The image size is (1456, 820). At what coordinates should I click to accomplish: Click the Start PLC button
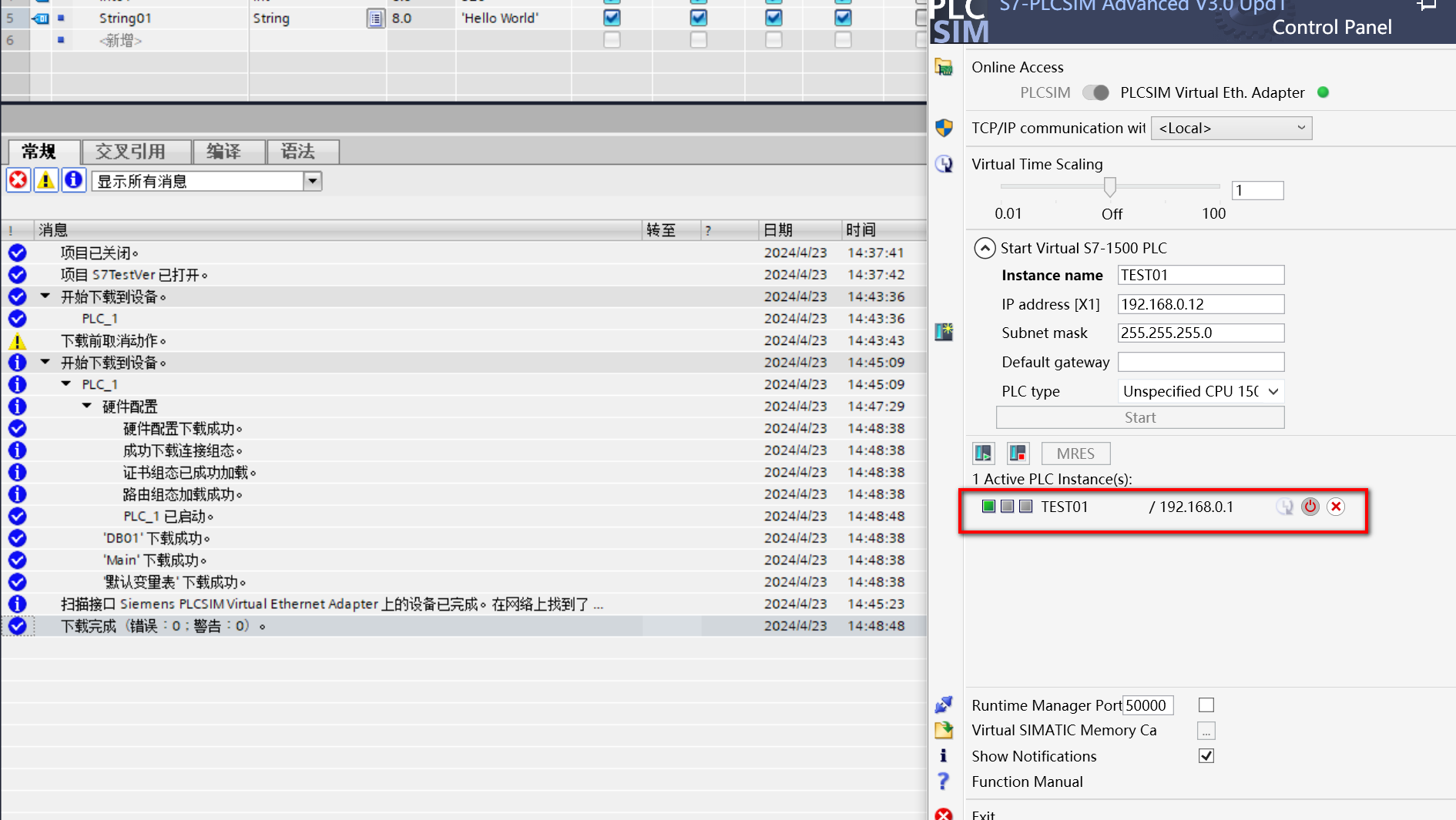(x=1140, y=417)
